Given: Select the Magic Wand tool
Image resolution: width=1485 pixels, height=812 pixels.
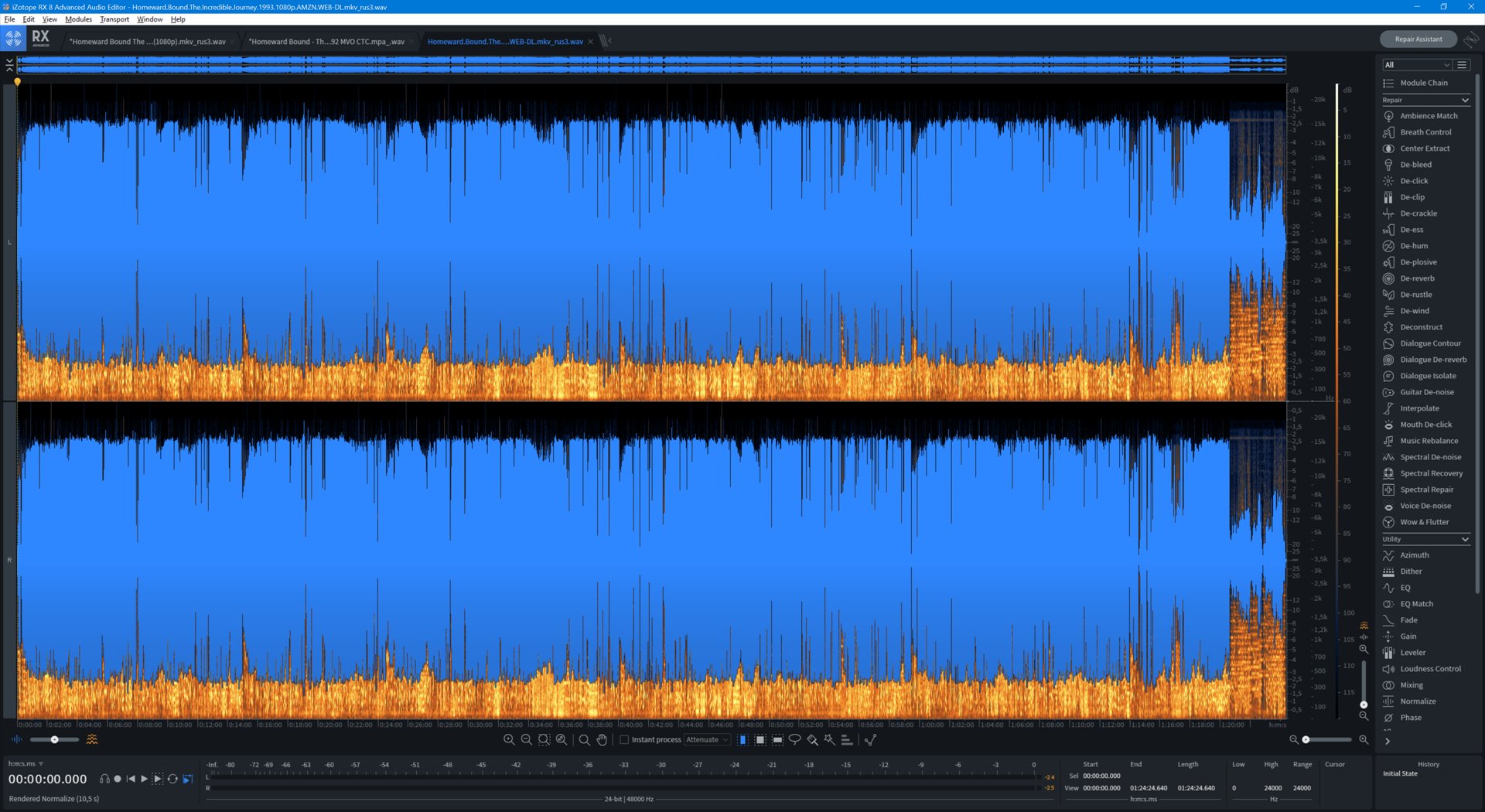Looking at the screenshot, I should point(830,740).
